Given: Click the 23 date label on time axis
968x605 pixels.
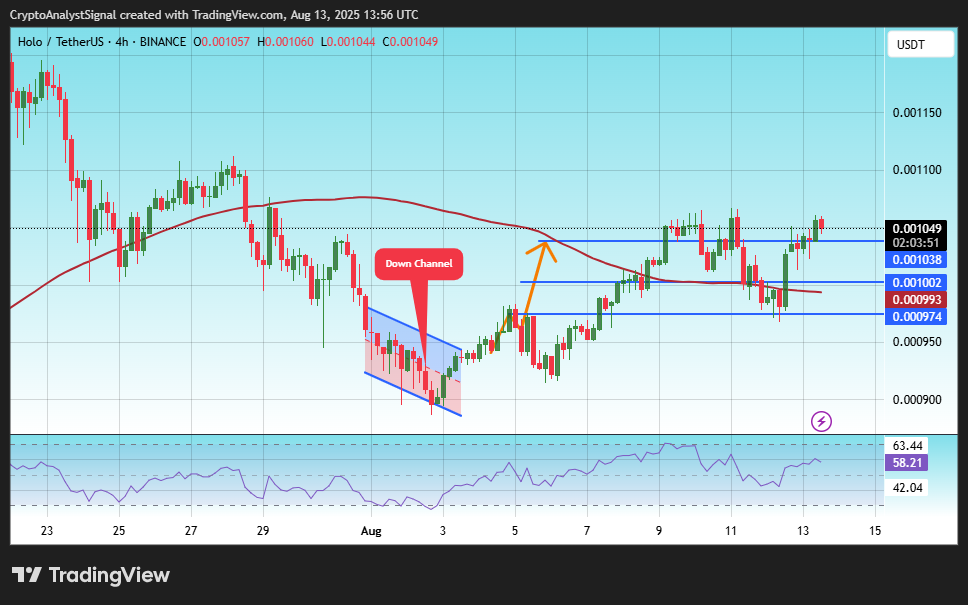Looking at the screenshot, I should click(47, 531).
